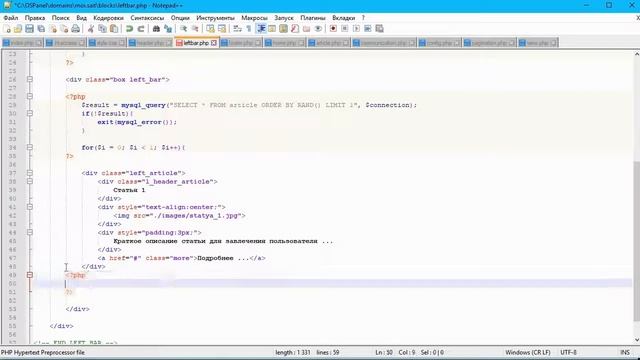640x360 pixels.
Task: Collapse the text-align div fold on line 41
Action: tap(30, 207)
